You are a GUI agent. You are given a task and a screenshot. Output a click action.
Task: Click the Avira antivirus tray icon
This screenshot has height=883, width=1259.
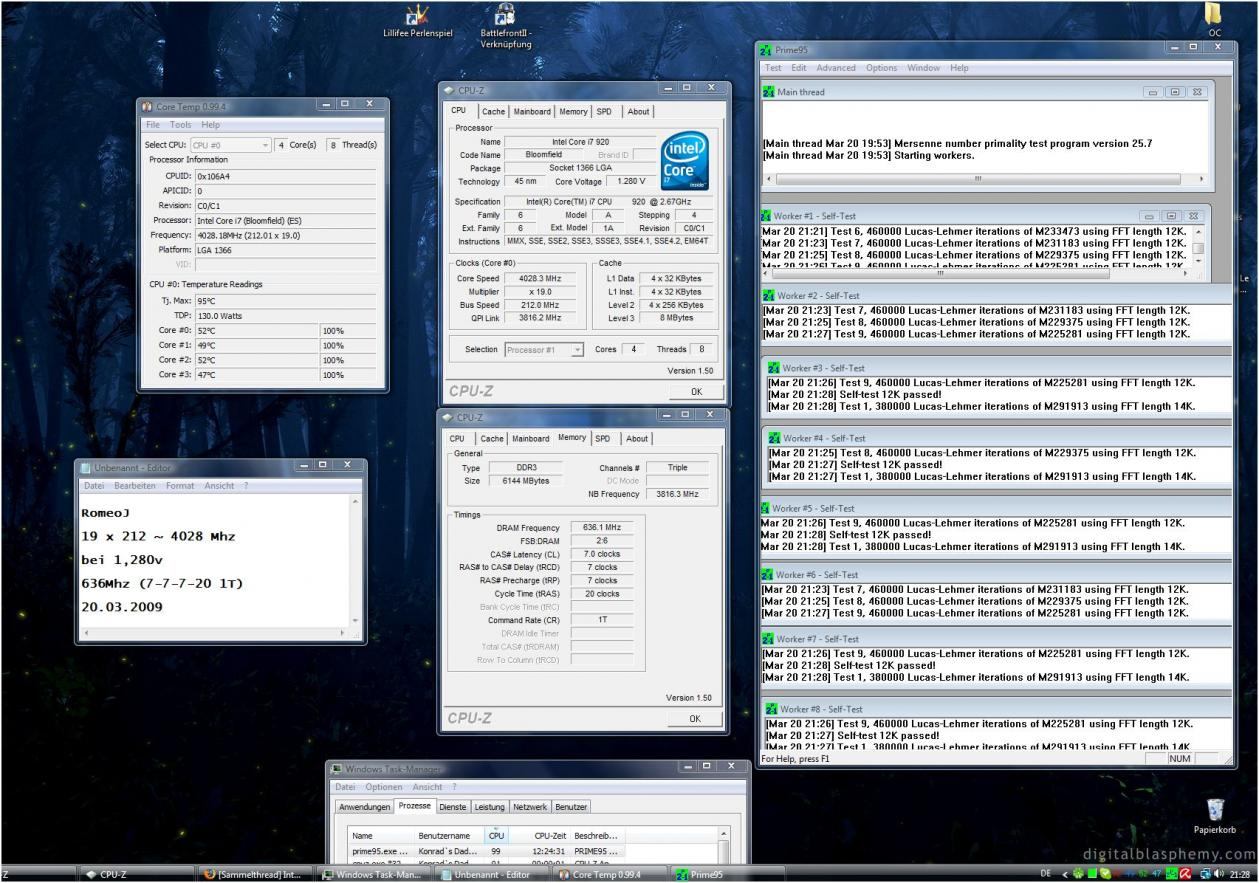[x=1185, y=874]
